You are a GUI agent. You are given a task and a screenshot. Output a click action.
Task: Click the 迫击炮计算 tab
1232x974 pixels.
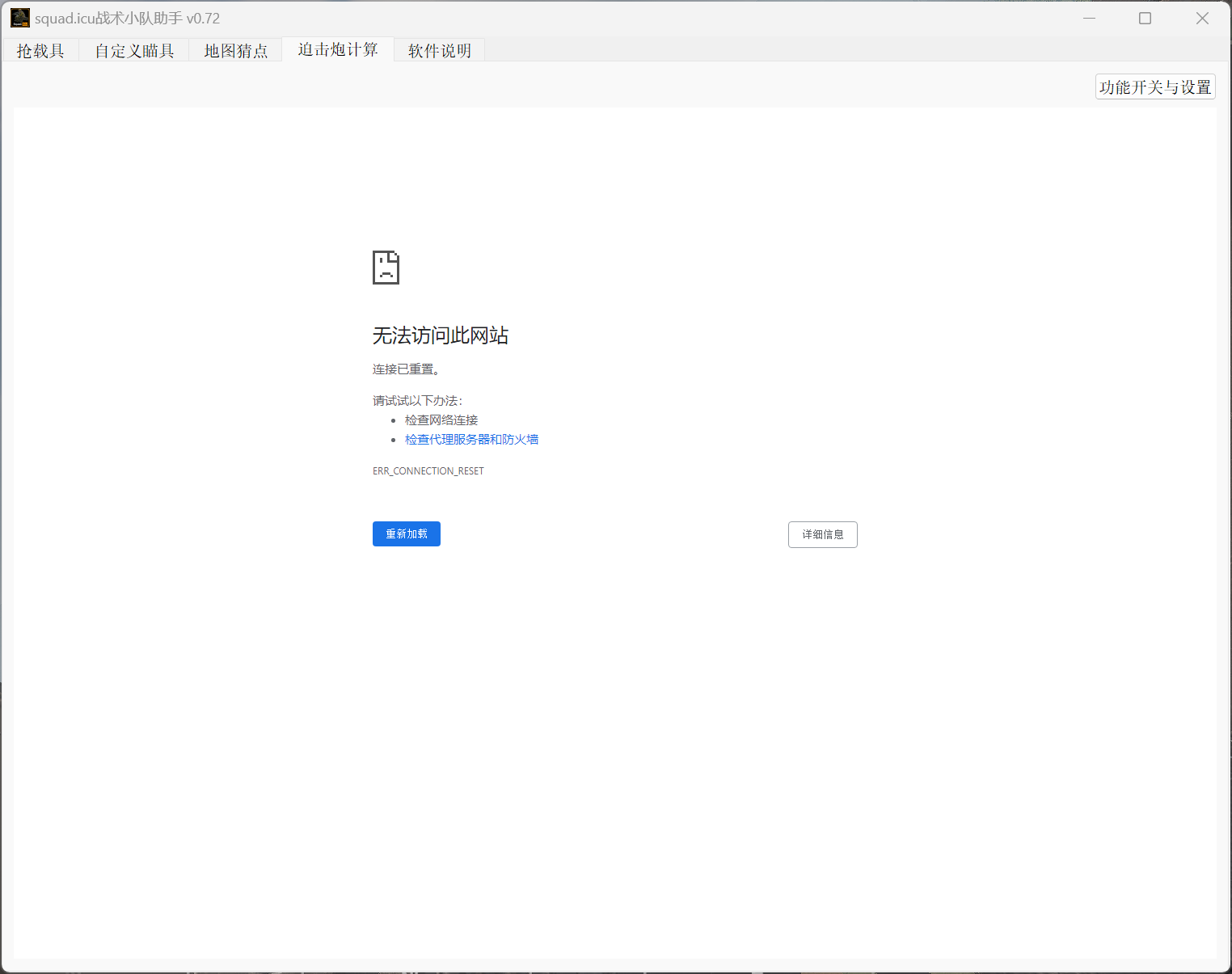[x=338, y=49]
